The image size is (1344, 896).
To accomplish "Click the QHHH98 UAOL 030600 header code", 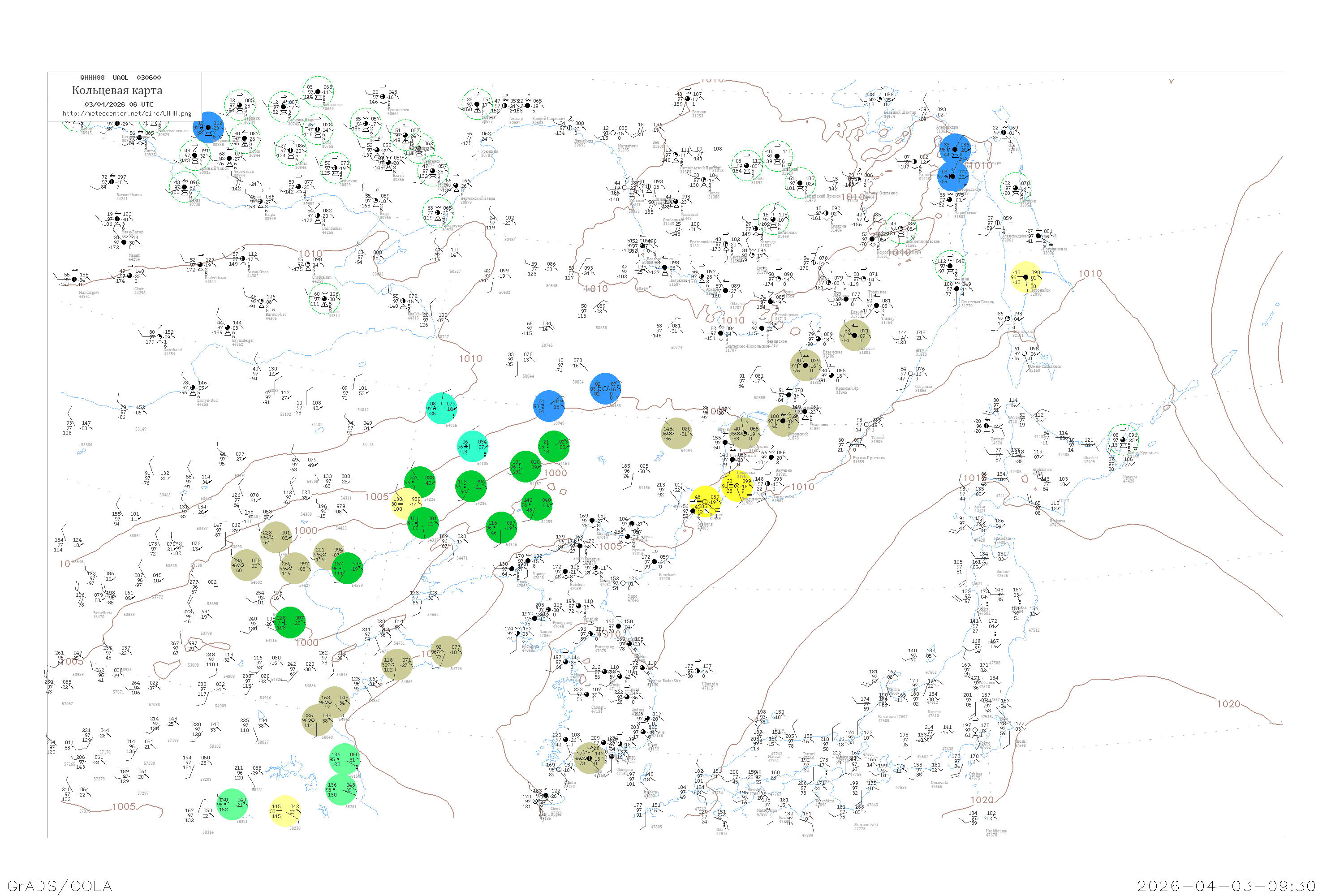I will coord(121,78).
